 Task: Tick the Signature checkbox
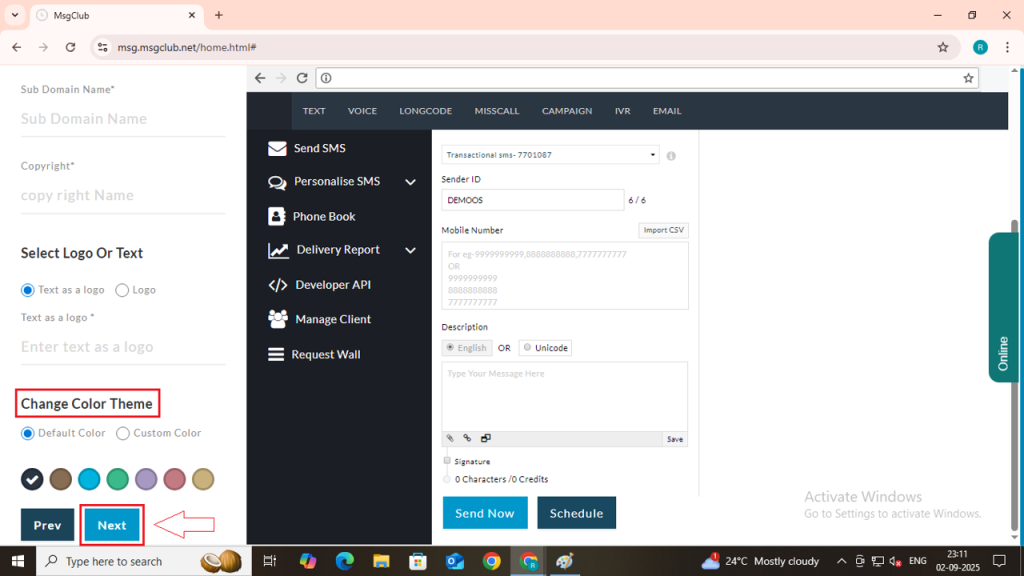[447, 460]
